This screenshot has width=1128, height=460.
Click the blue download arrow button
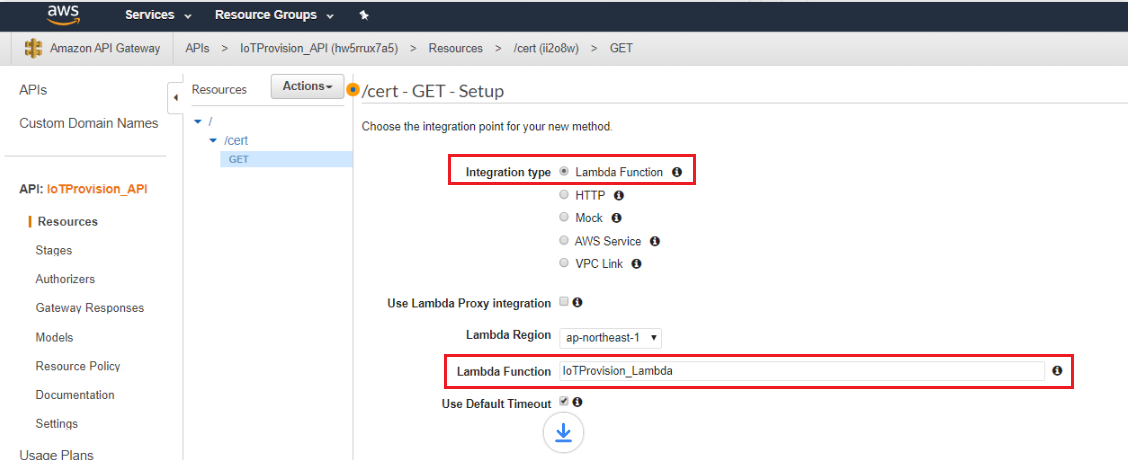tap(563, 432)
